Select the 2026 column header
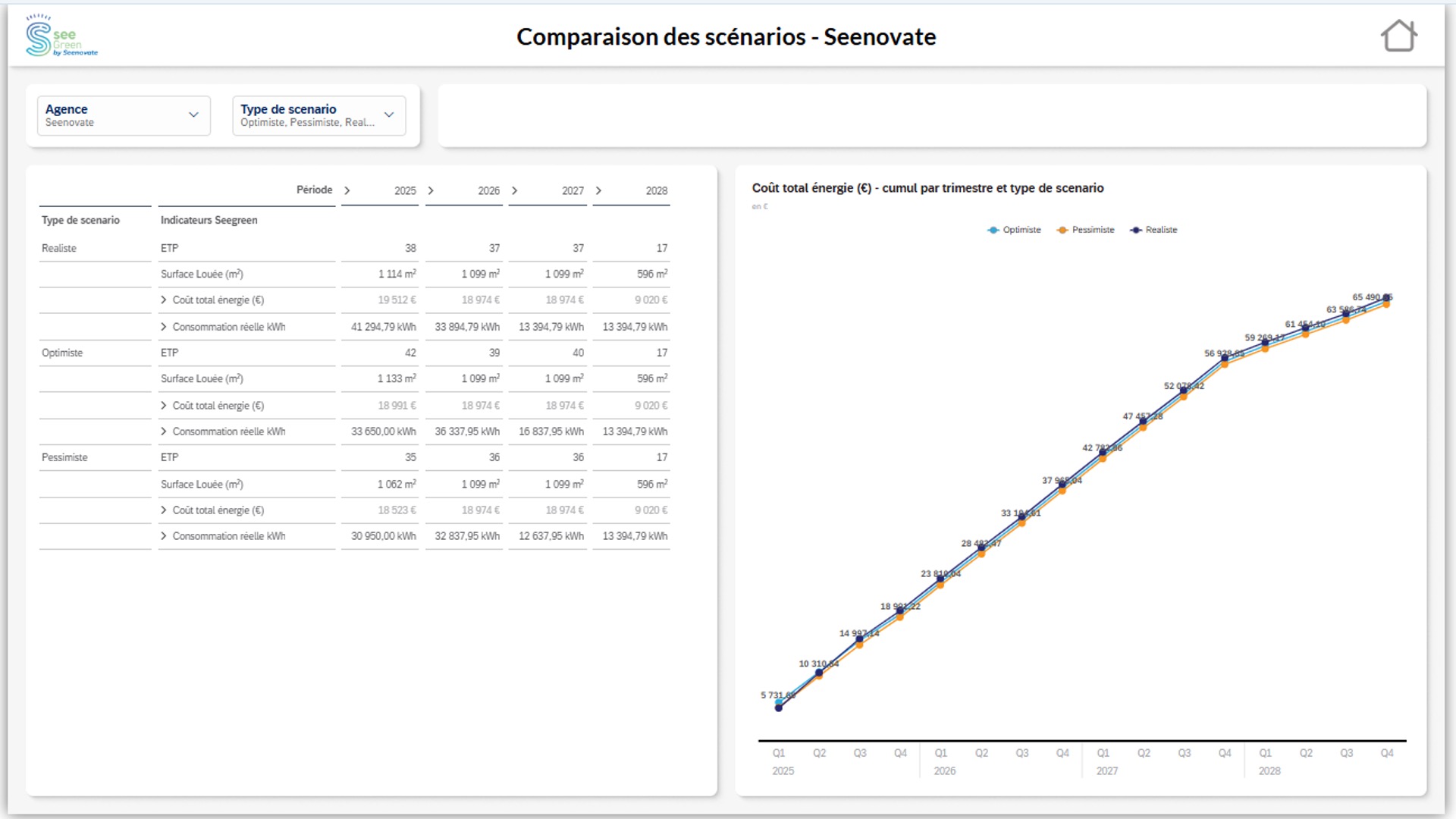This screenshot has height=819, width=1456. [488, 191]
